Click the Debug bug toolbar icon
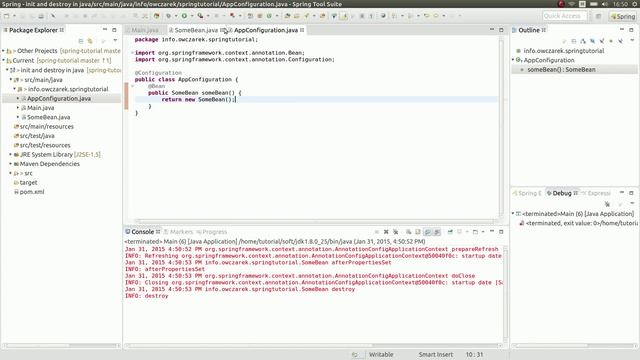 [x=168, y=16]
